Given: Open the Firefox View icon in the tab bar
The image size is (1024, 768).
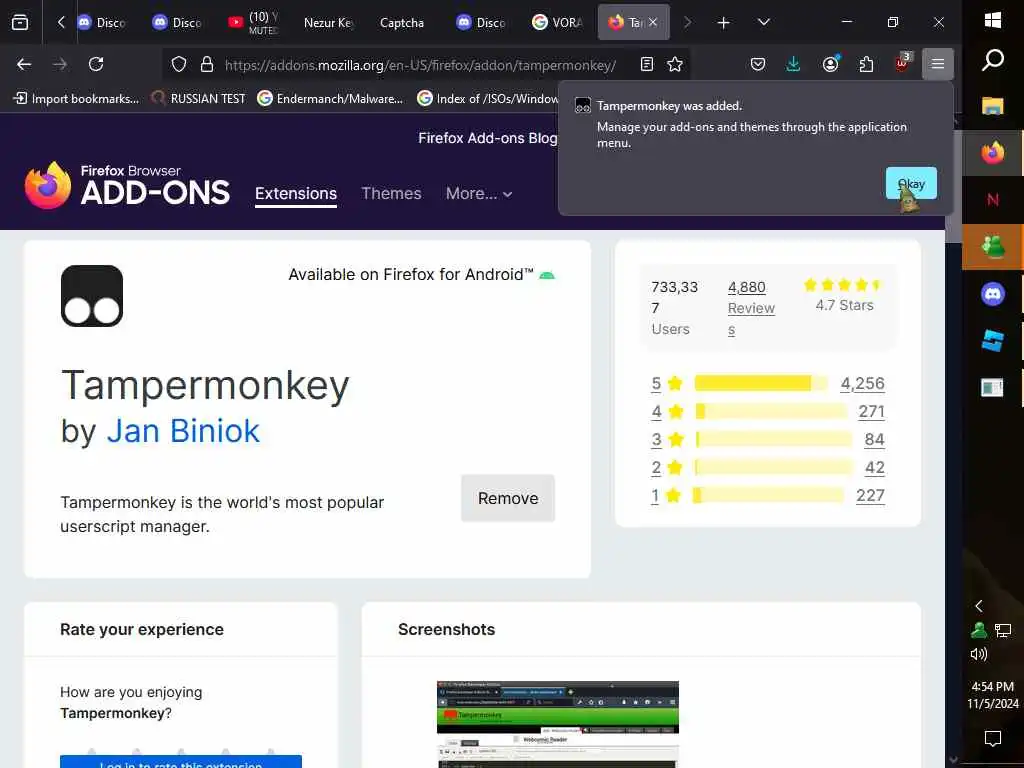Looking at the screenshot, I should pyautogui.click(x=20, y=22).
